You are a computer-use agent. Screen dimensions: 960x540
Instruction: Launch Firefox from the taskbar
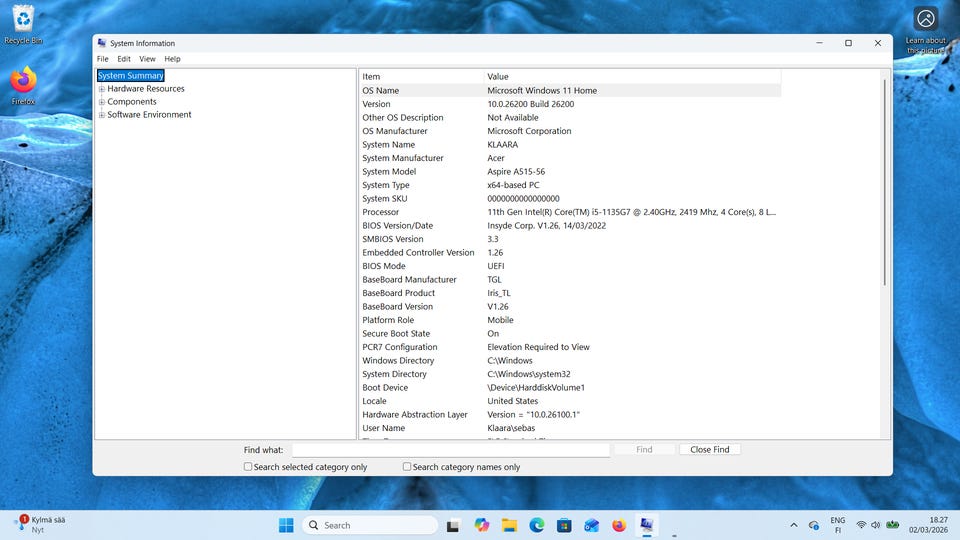point(619,525)
